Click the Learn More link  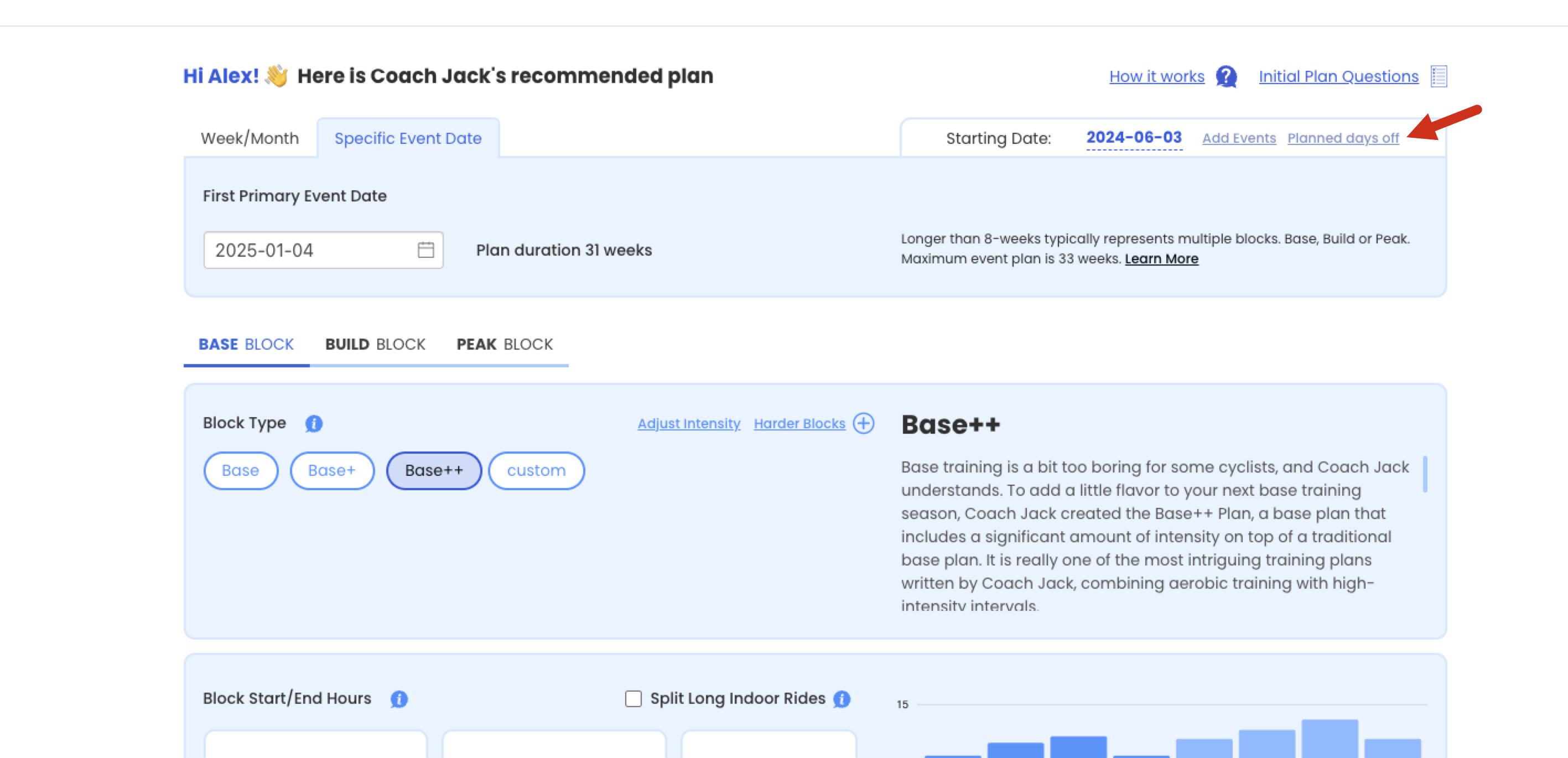click(1161, 259)
